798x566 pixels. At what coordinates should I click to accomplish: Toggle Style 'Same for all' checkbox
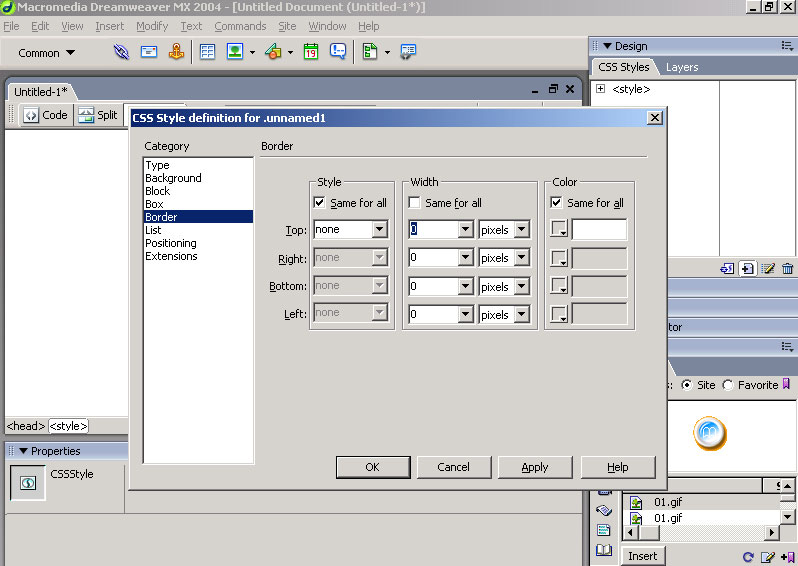[320, 203]
